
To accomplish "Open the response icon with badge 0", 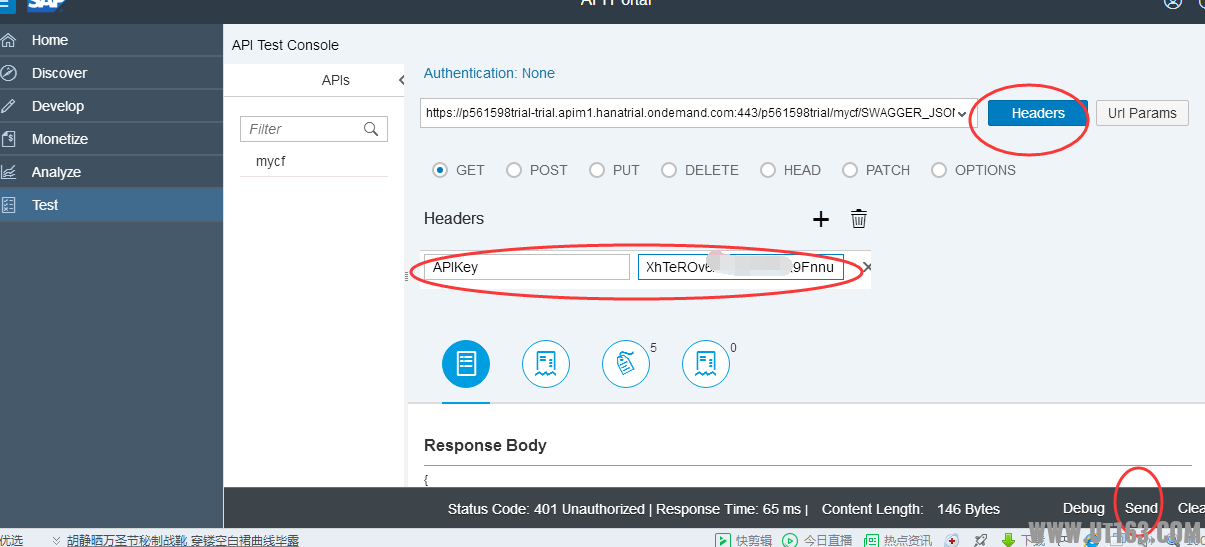I will point(706,365).
